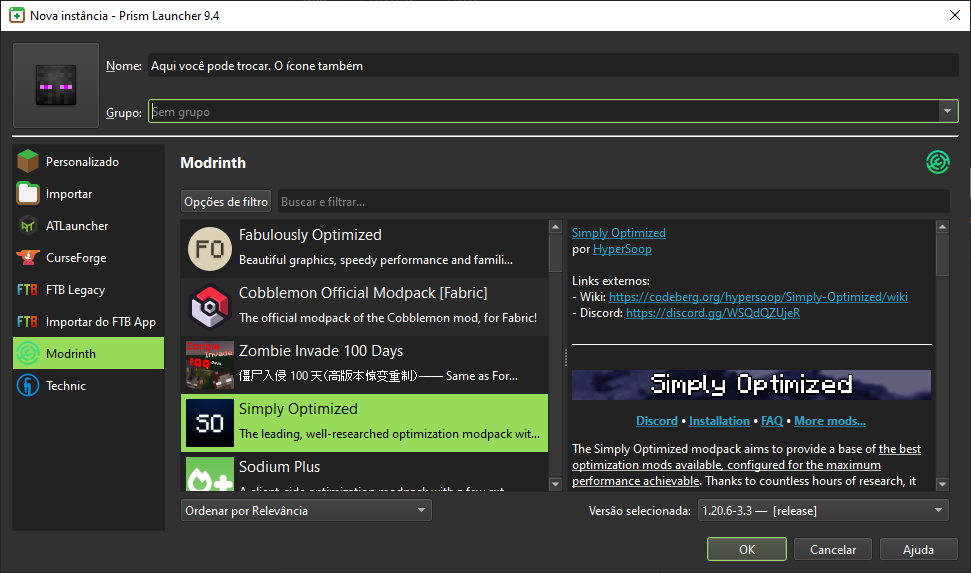Click the Buscar e filtrar search field
The image size is (971, 573).
tap(614, 201)
